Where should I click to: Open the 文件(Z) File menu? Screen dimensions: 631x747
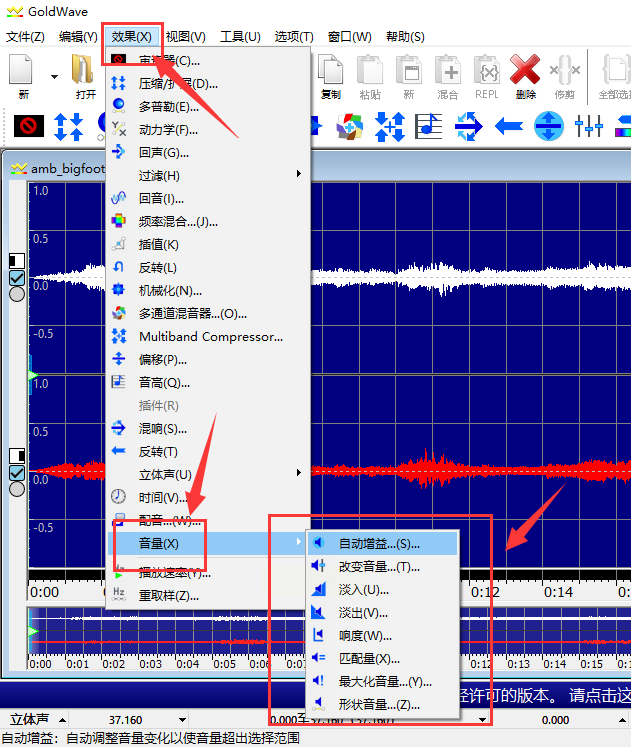(25, 37)
